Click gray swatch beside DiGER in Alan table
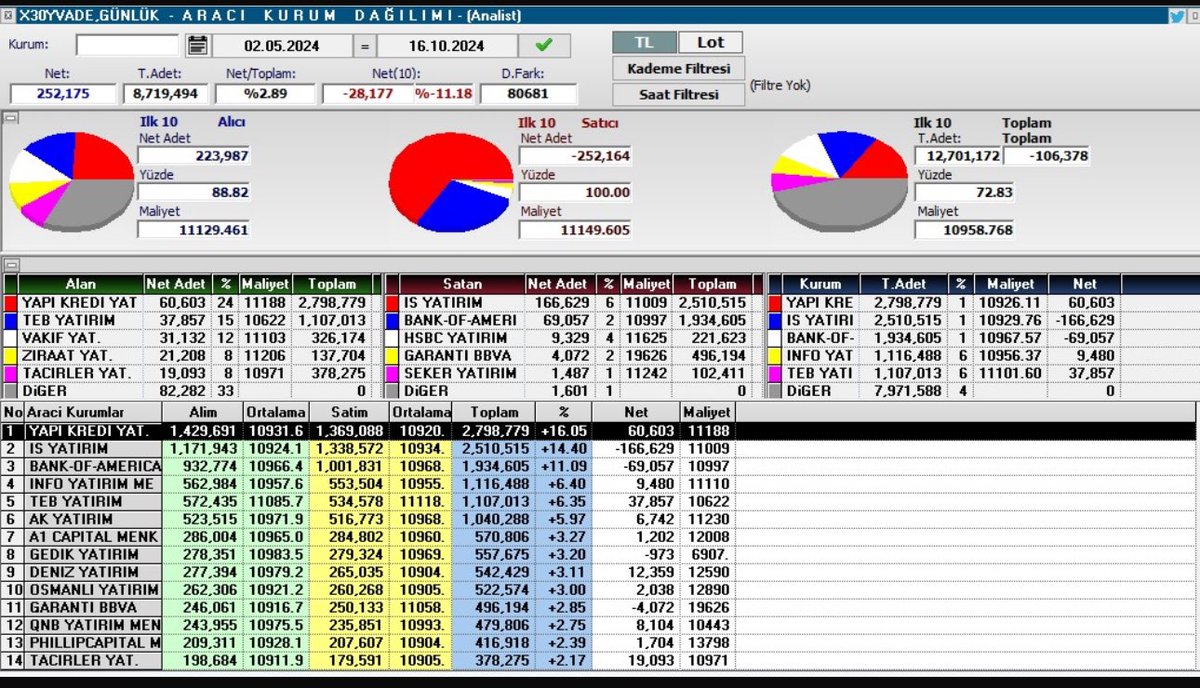This screenshot has height=688, width=1200. pyautogui.click(x=10, y=391)
